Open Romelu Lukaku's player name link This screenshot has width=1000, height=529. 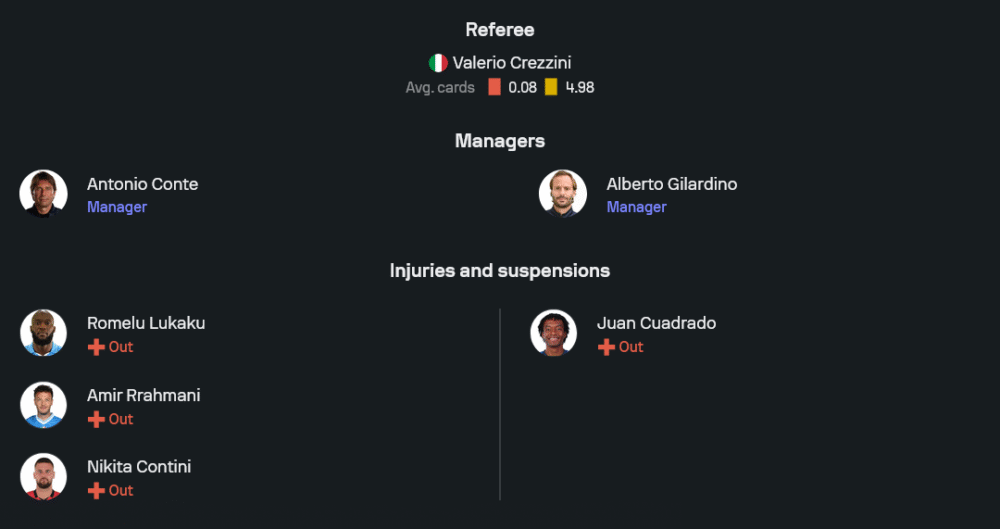pyautogui.click(x=146, y=324)
